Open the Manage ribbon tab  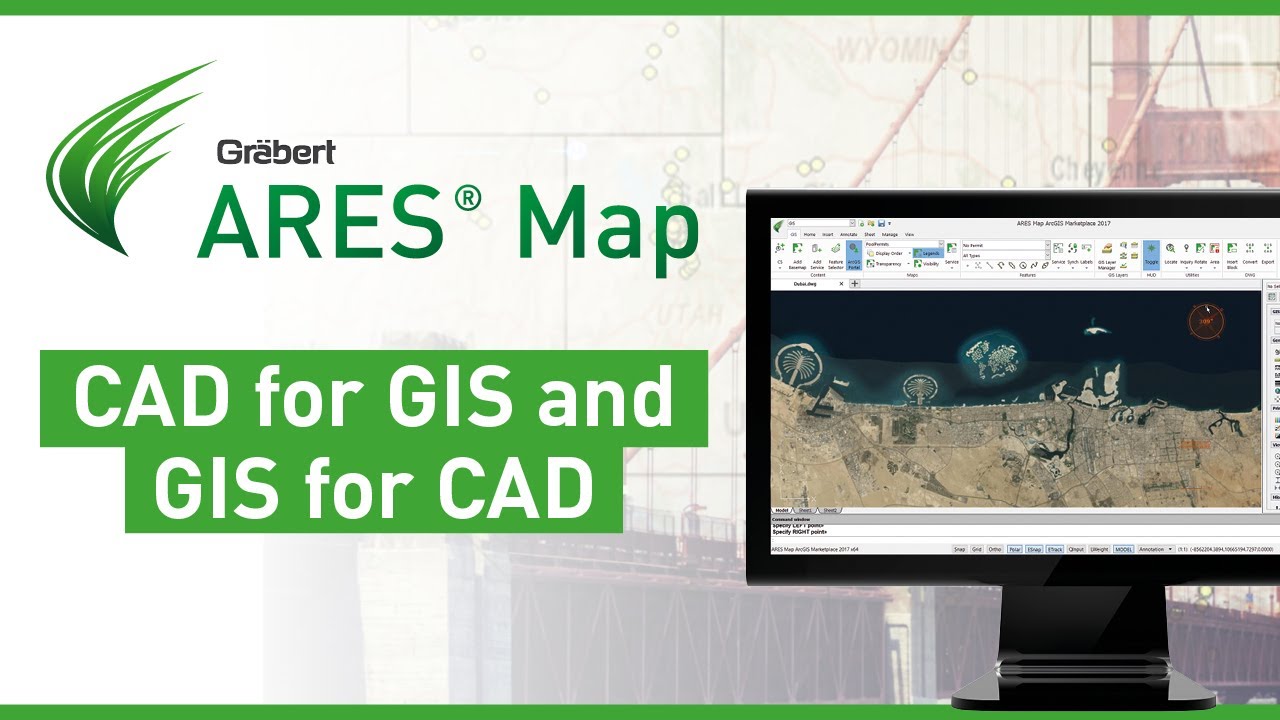point(890,235)
